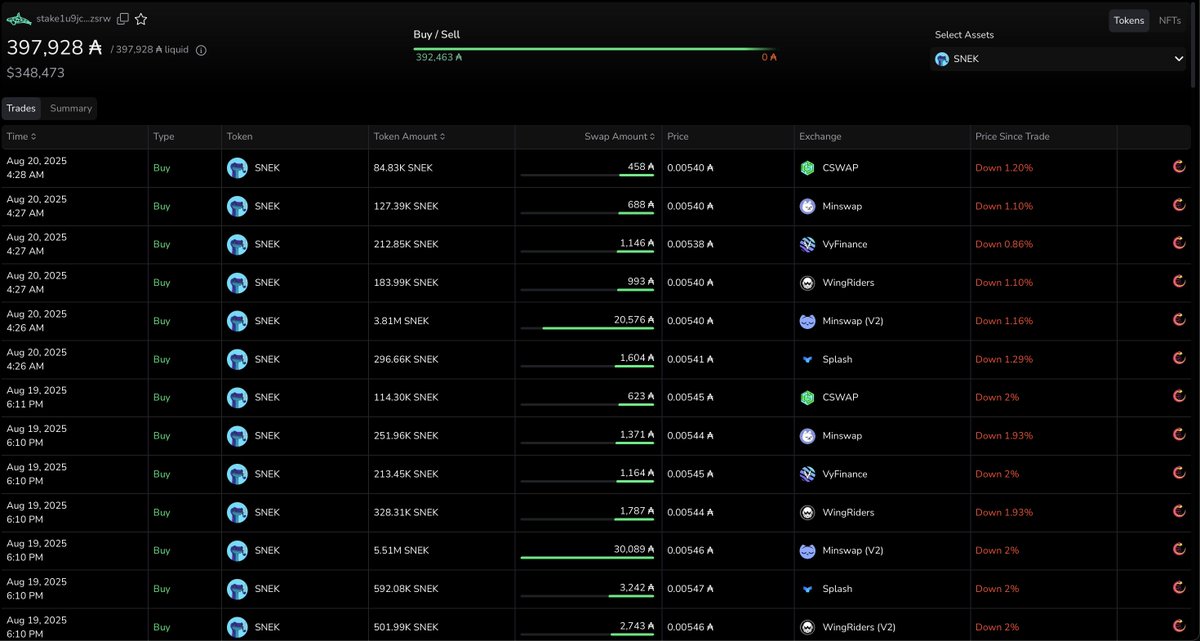Click the wallet whale logo icon
The height and width of the screenshot is (641, 1200).
point(18,19)
